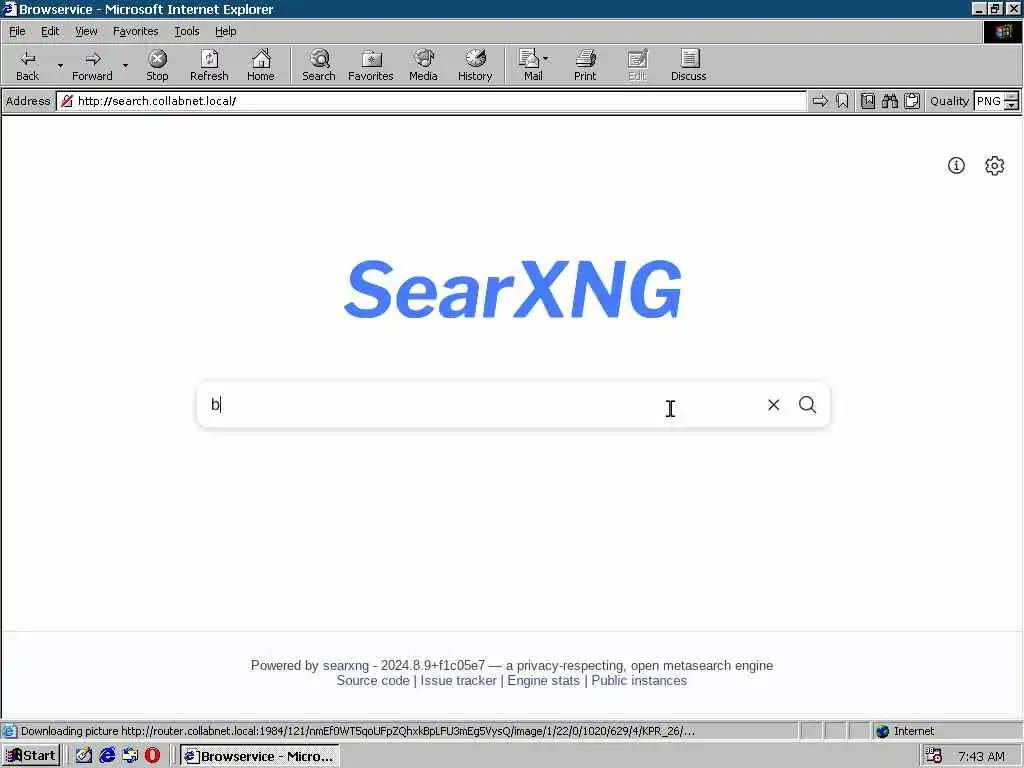Open the Back history dropdown arrow

click(x=60, y=65)
